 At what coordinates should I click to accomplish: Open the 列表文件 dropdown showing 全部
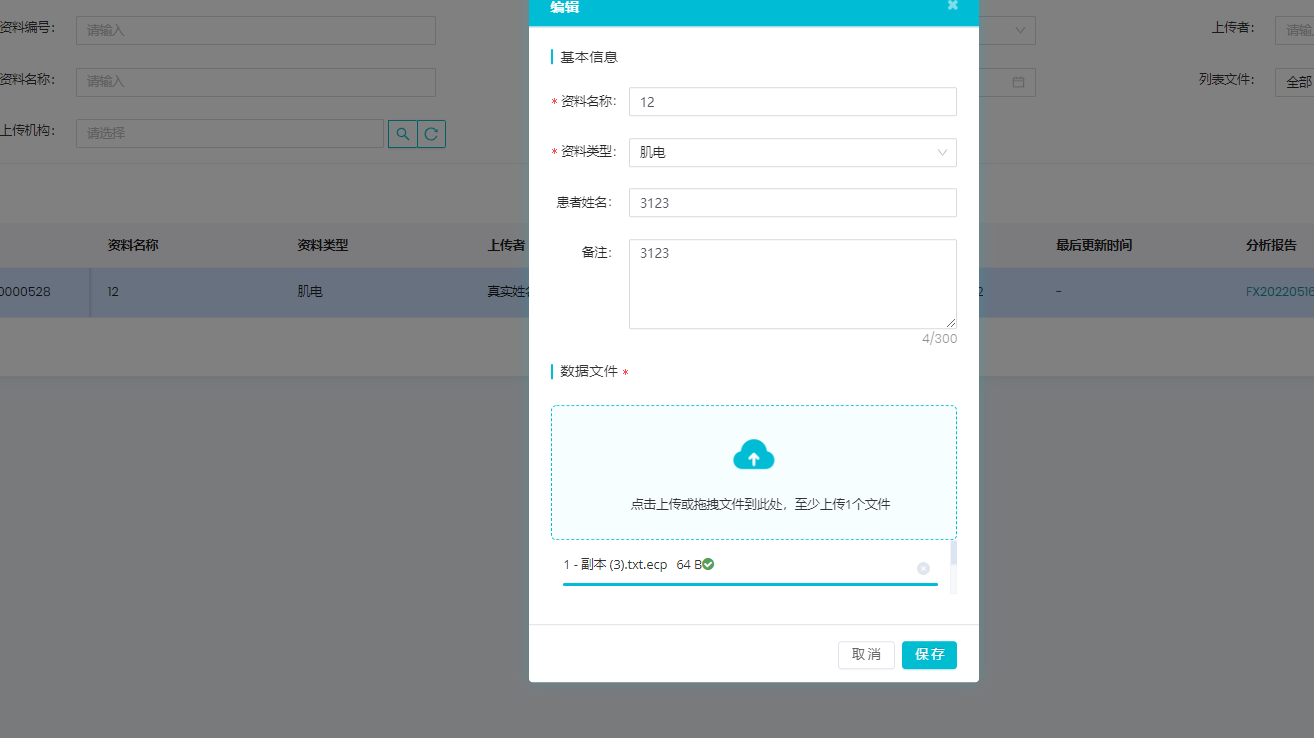click(x=1294, y=82)
